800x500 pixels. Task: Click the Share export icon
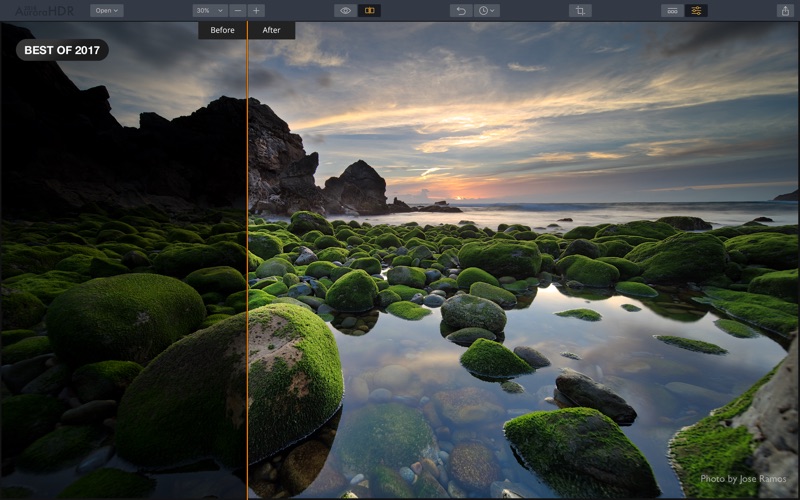click(x=784, y=11)
